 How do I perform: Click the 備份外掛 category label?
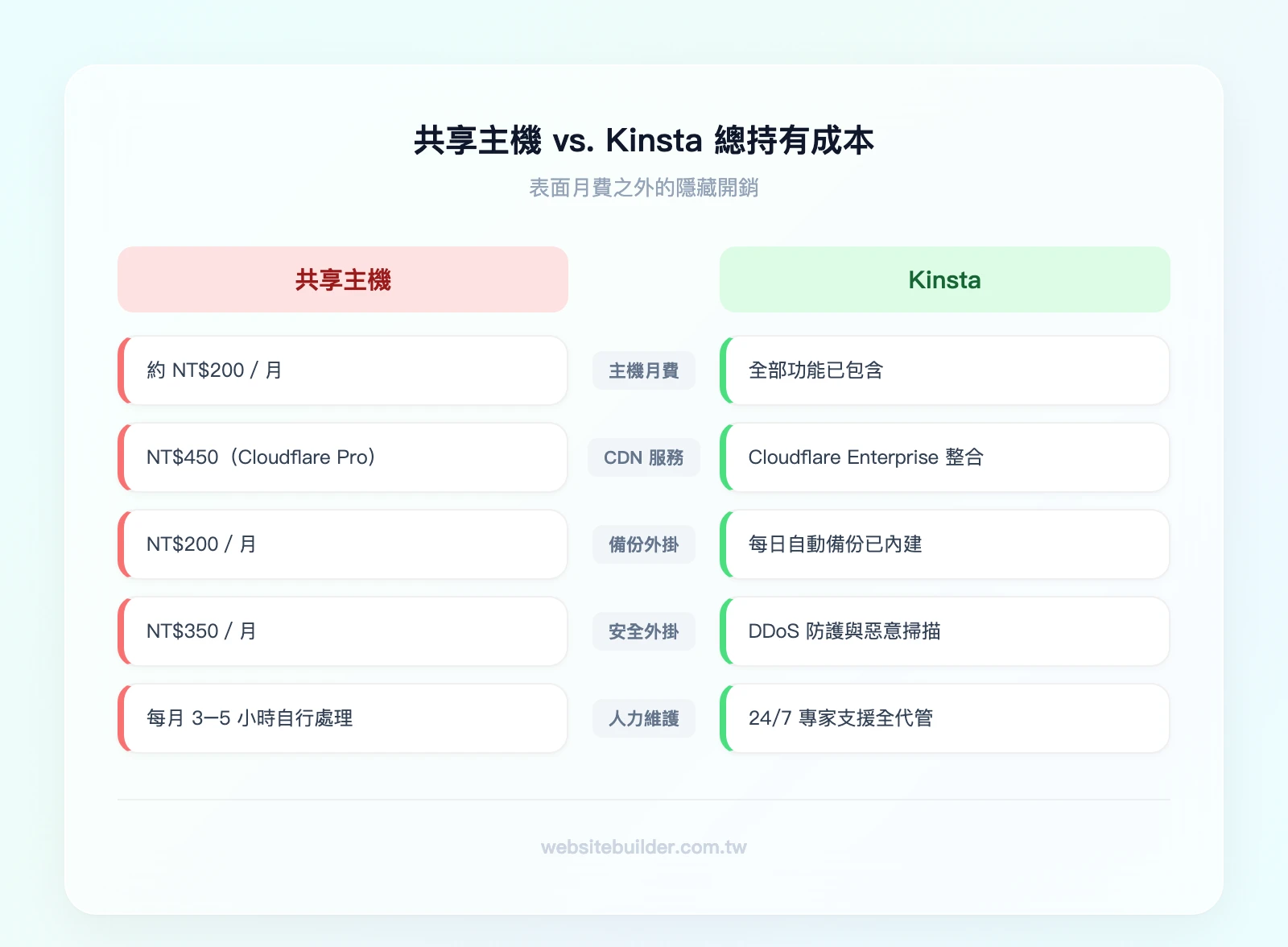[643, 544]
